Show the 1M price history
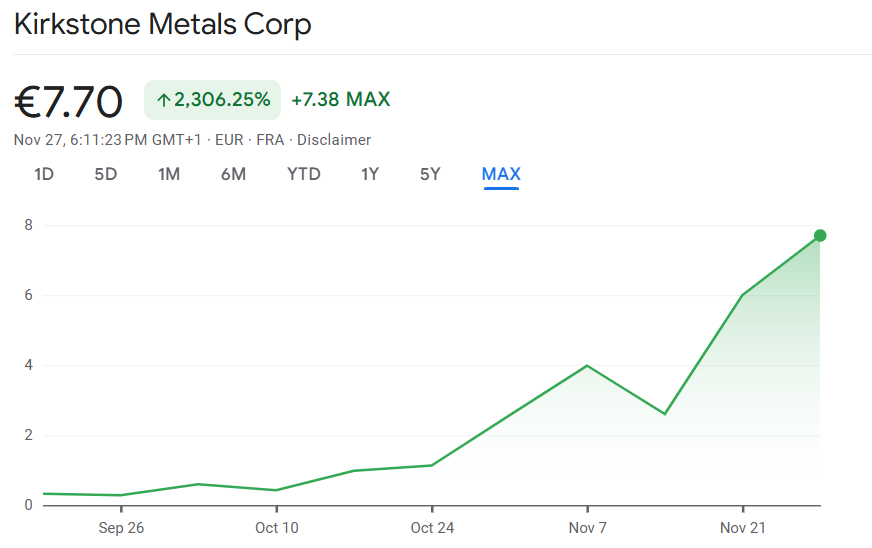872x548 pixels. tap(169, 174)
